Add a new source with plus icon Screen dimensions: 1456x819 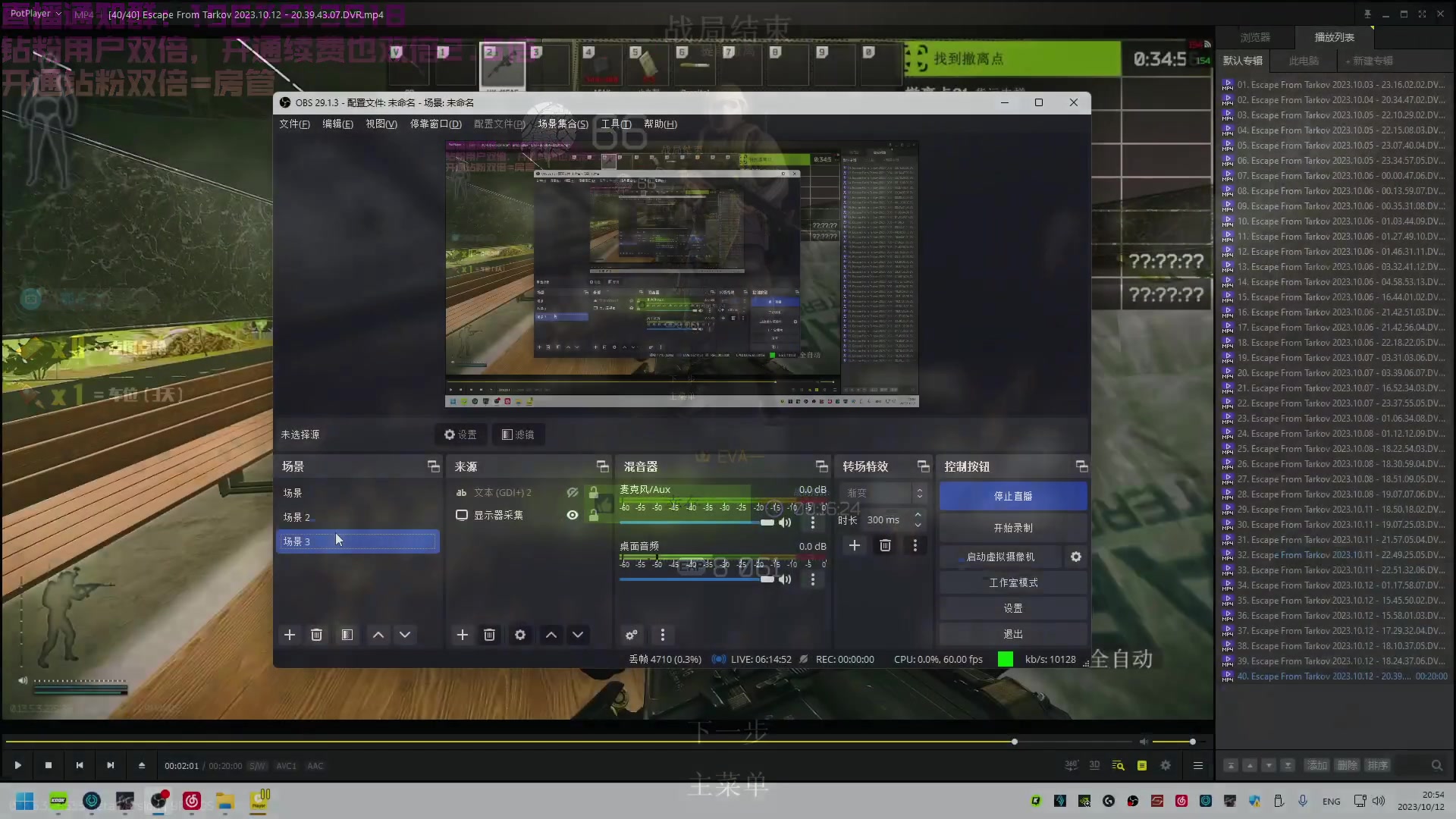click(x=462, y=635)
